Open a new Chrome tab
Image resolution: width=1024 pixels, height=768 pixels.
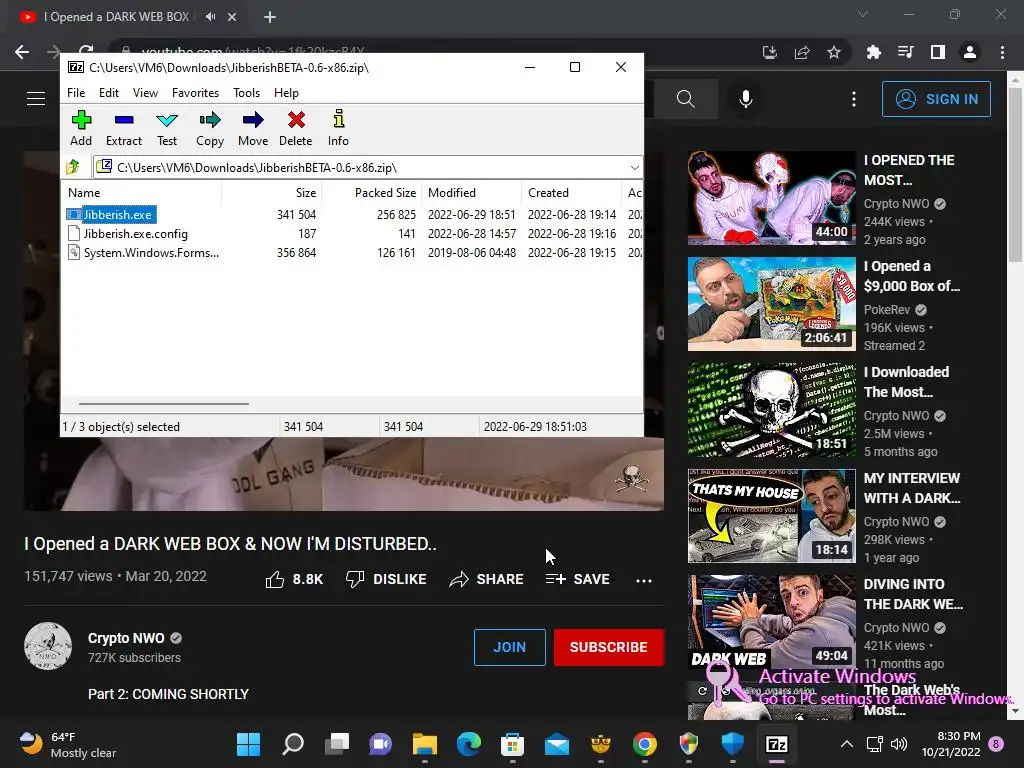[270, 17]
